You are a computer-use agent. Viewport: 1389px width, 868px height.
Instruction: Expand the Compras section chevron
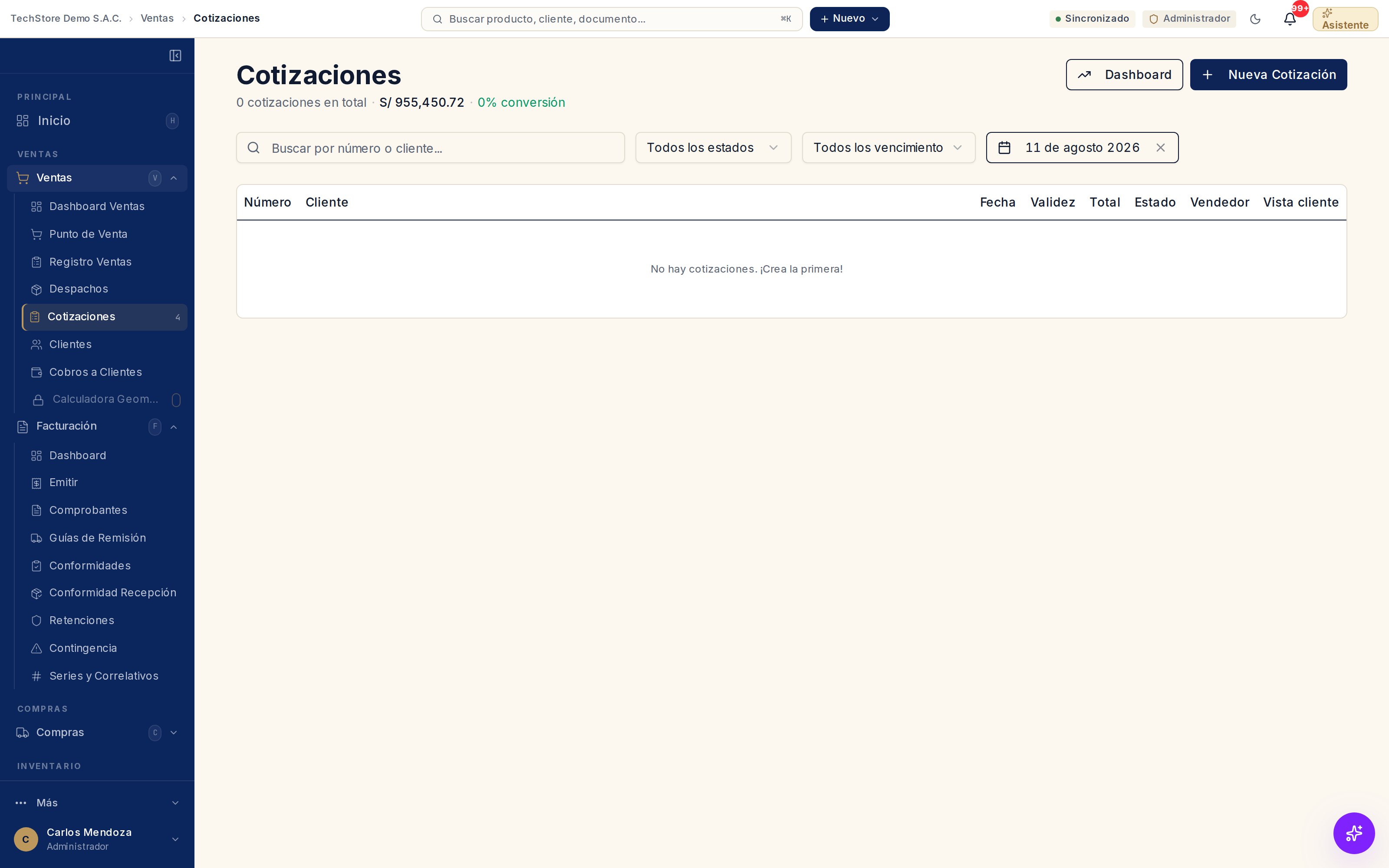click(x=174, y=733)
